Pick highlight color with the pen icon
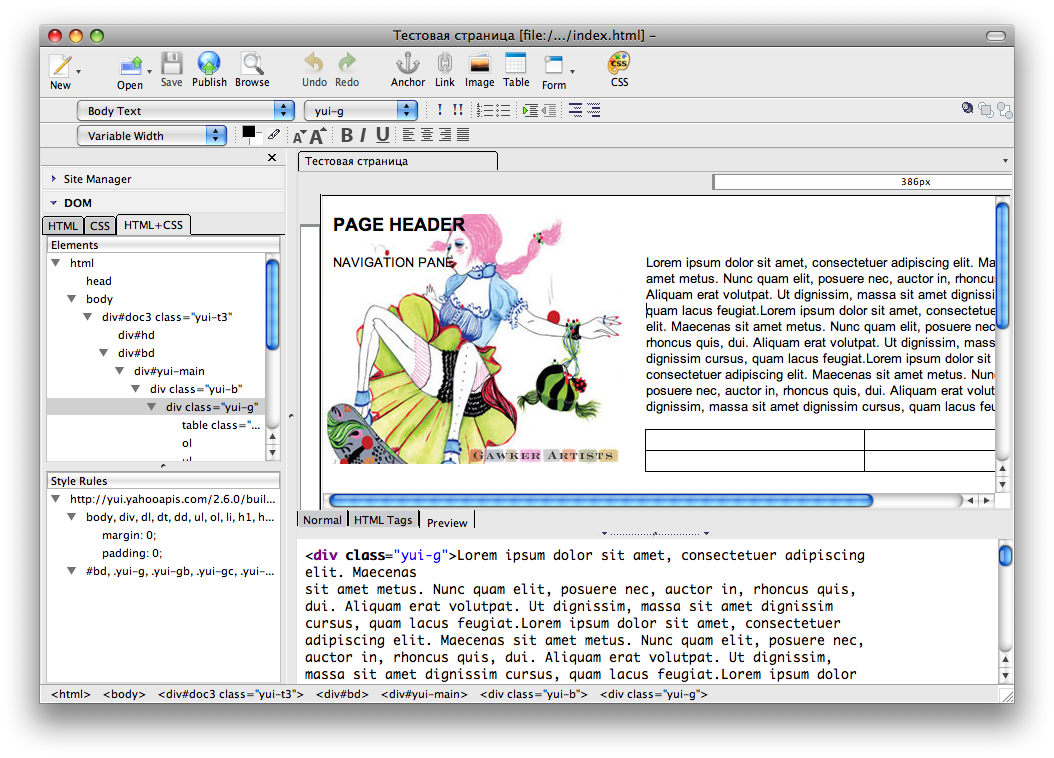Viewport: 1054px width, 758px height. coord(274,134)
